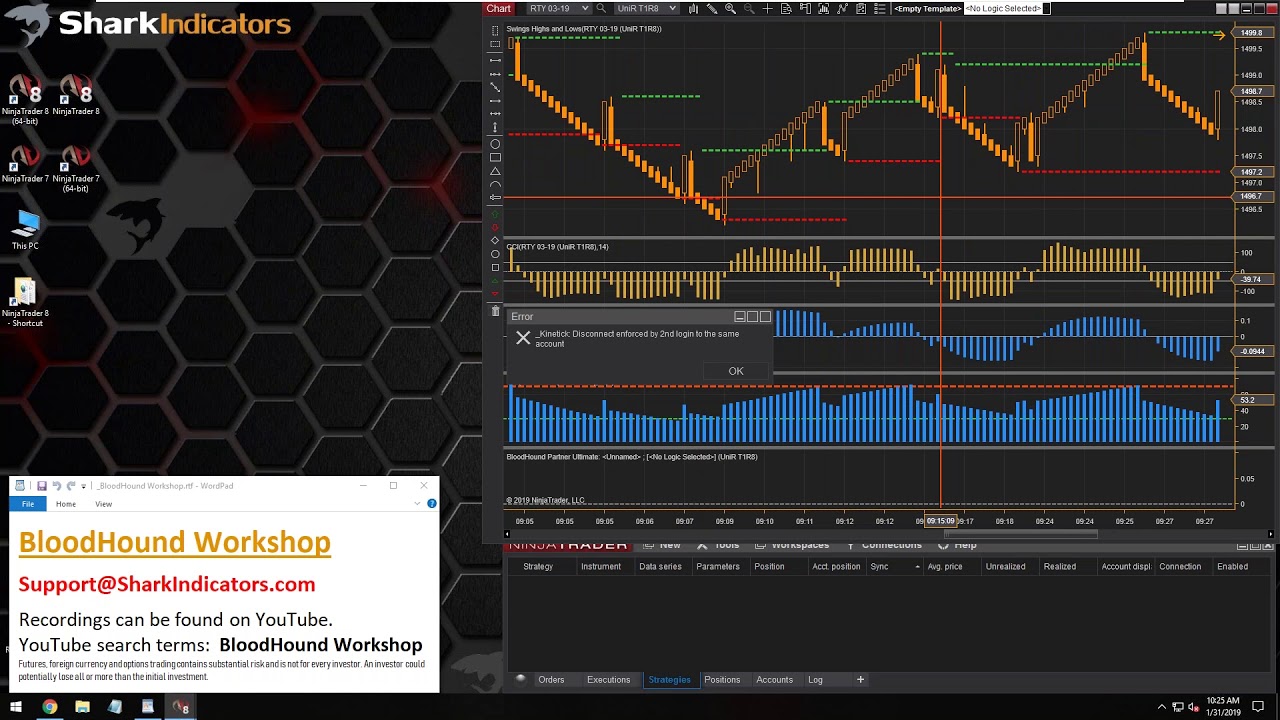
Task: Select the drawing tools pencil icon
Action: (712, 8)
